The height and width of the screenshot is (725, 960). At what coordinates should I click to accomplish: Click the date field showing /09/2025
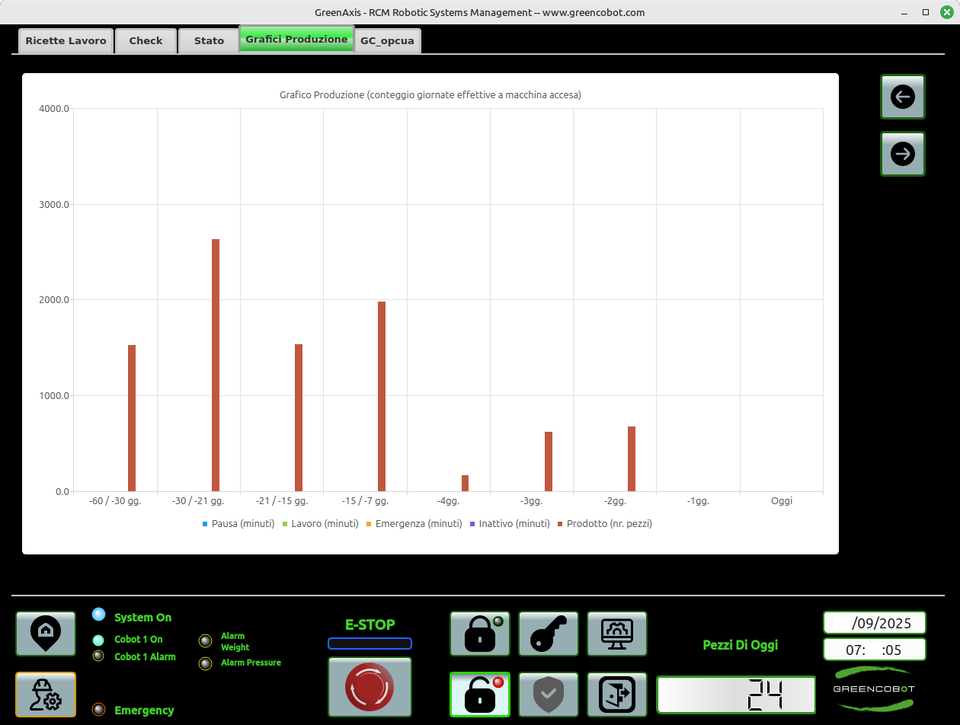[874, 622]
